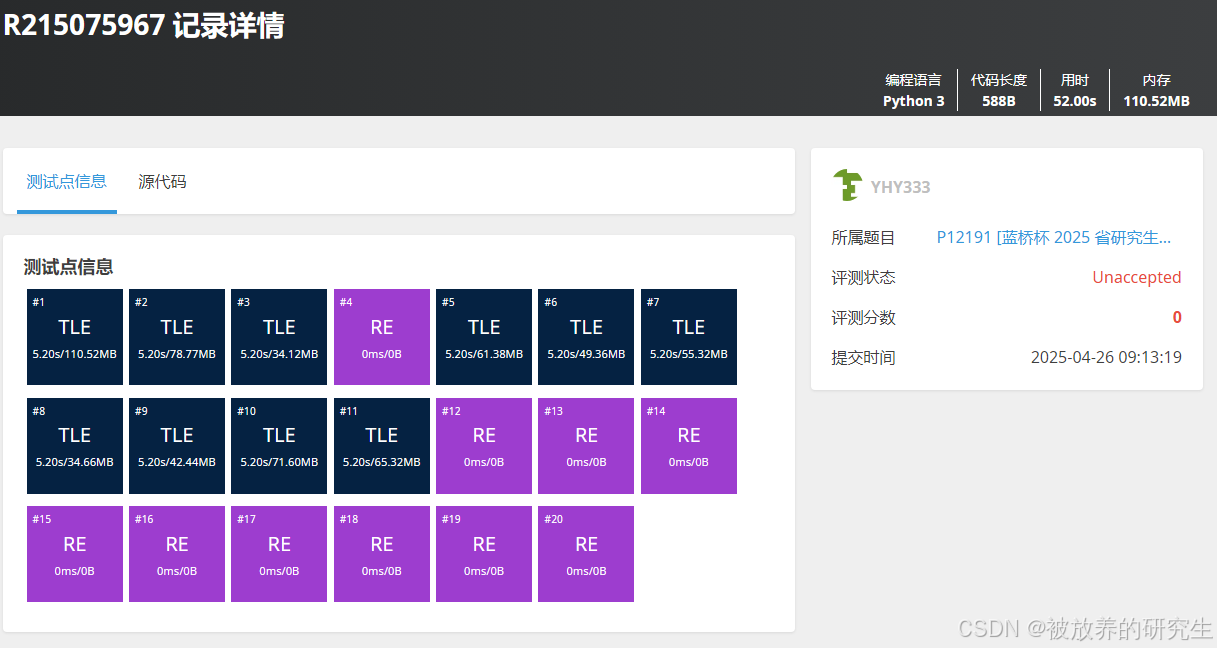Click the 内存 header label
Viewport: 1217px width, 648px height.
(x=1156, y=80)
